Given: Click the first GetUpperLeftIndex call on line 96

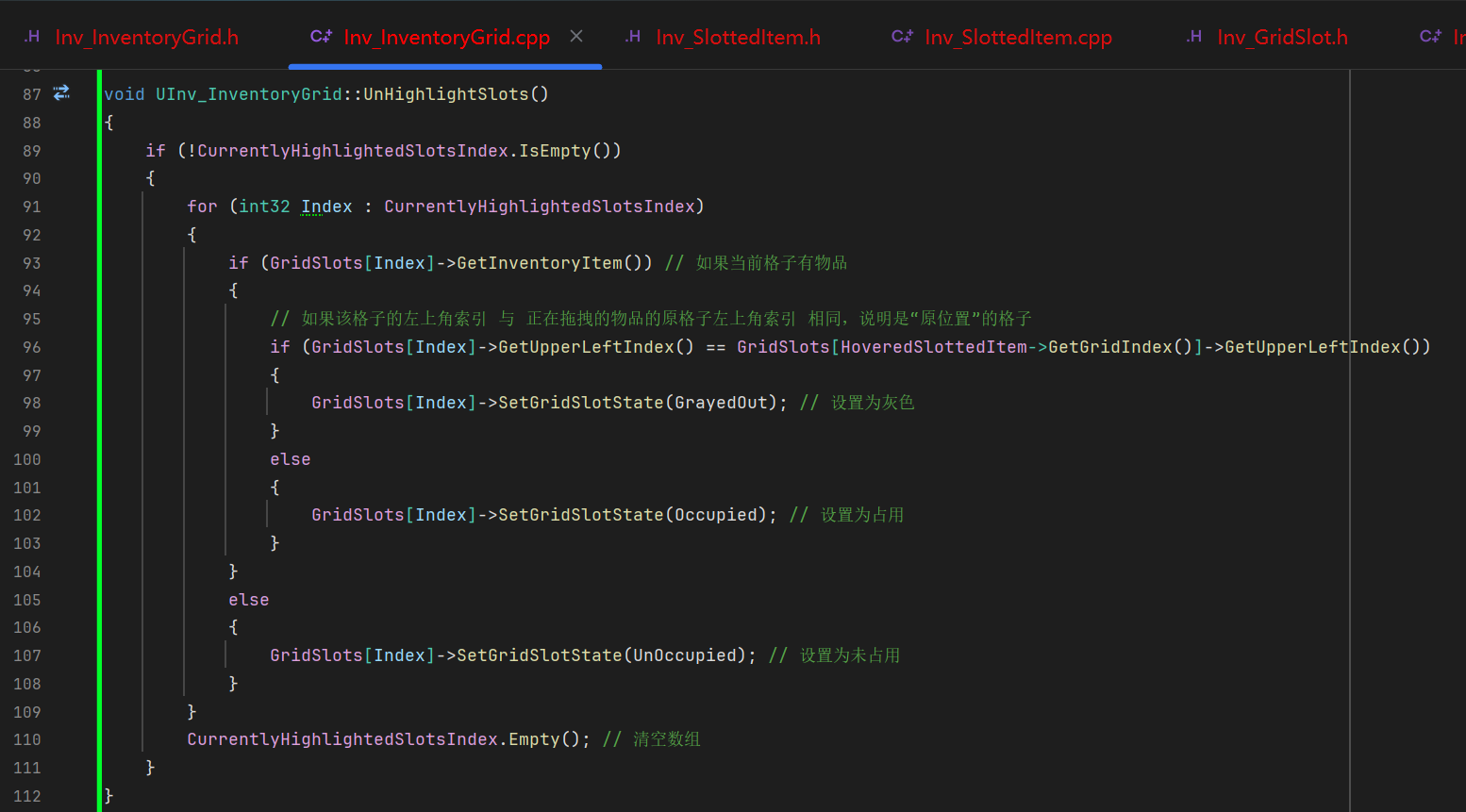Looking at the screenshot, I should pyautogui.click(x=586, y=347).
